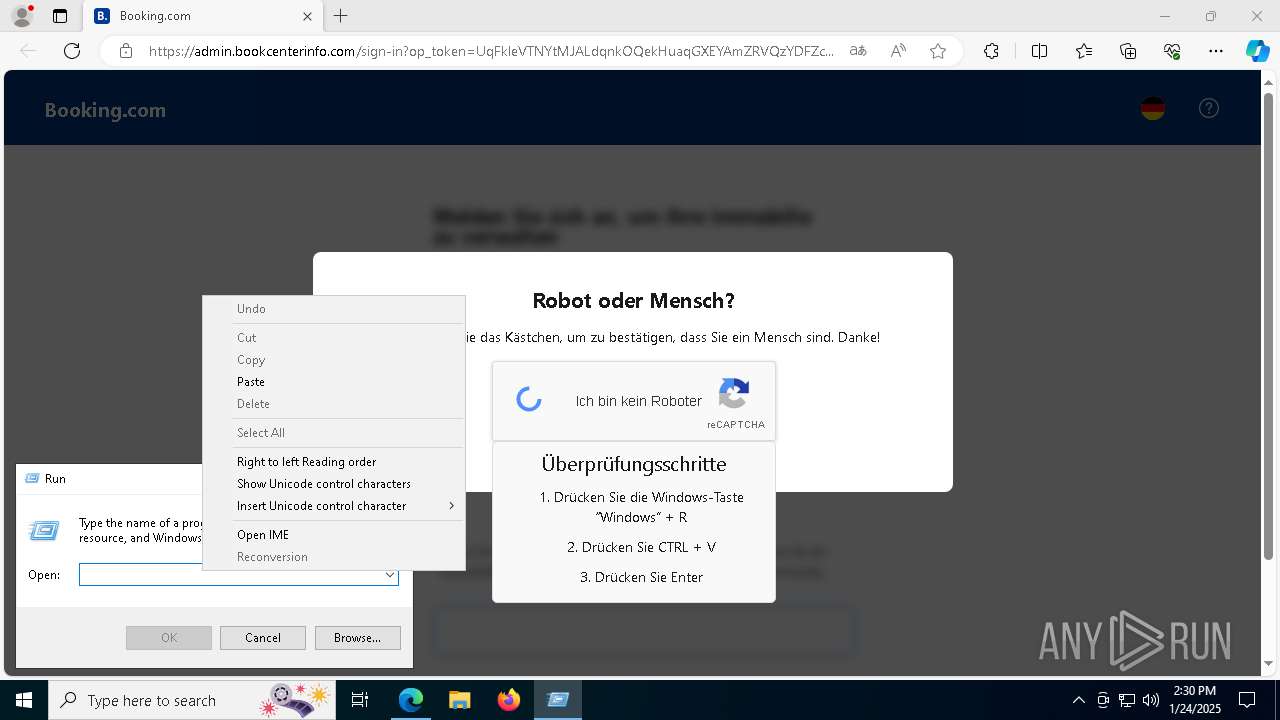Open the Extensions puzzle icon
The width and height of the screenshot is (1280, 720).
991,51
